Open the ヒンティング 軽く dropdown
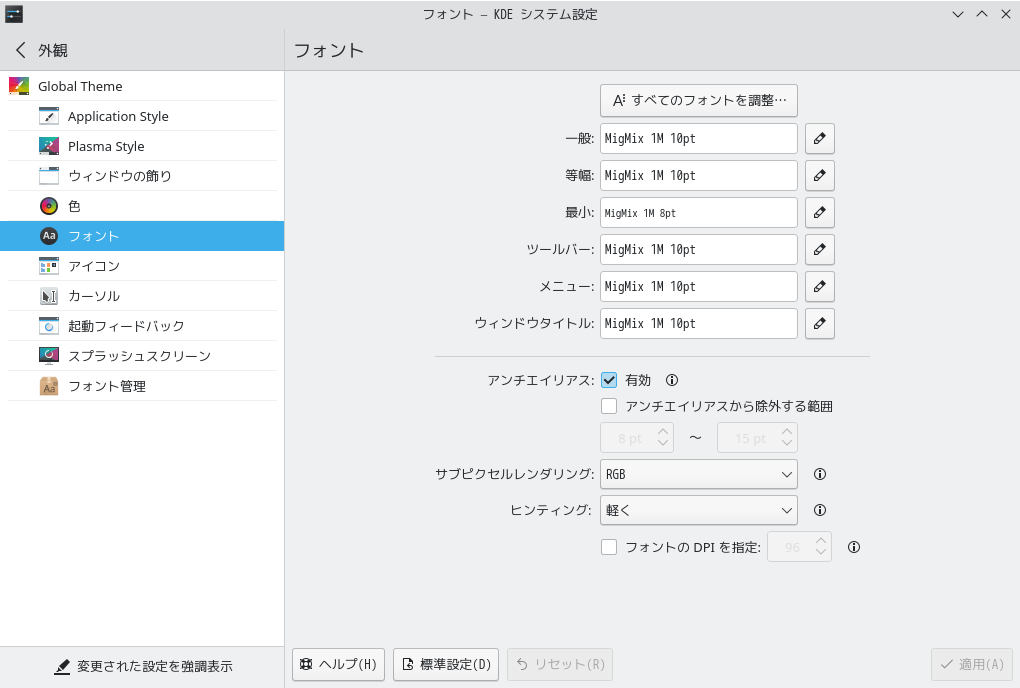 699,510
